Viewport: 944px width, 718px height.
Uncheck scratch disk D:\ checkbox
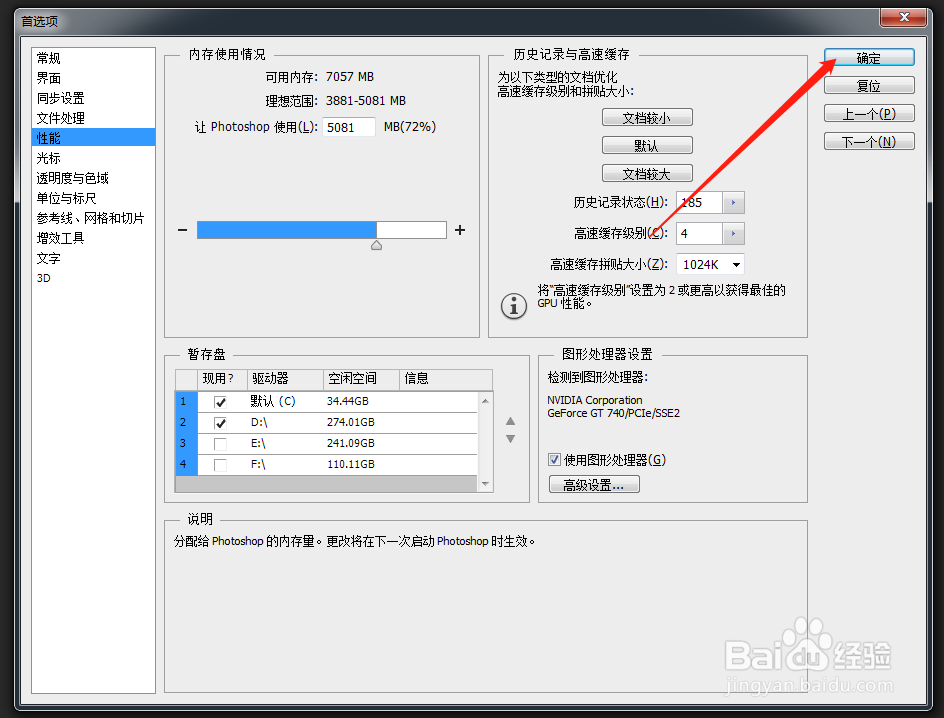[x=220, y=422]
